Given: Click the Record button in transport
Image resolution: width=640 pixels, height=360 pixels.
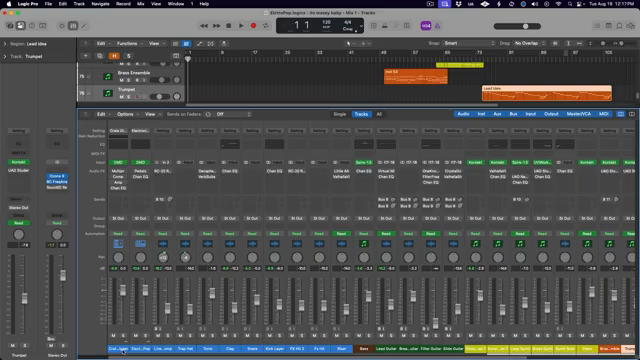Looking at the screenshot, I should pos(253,26).
